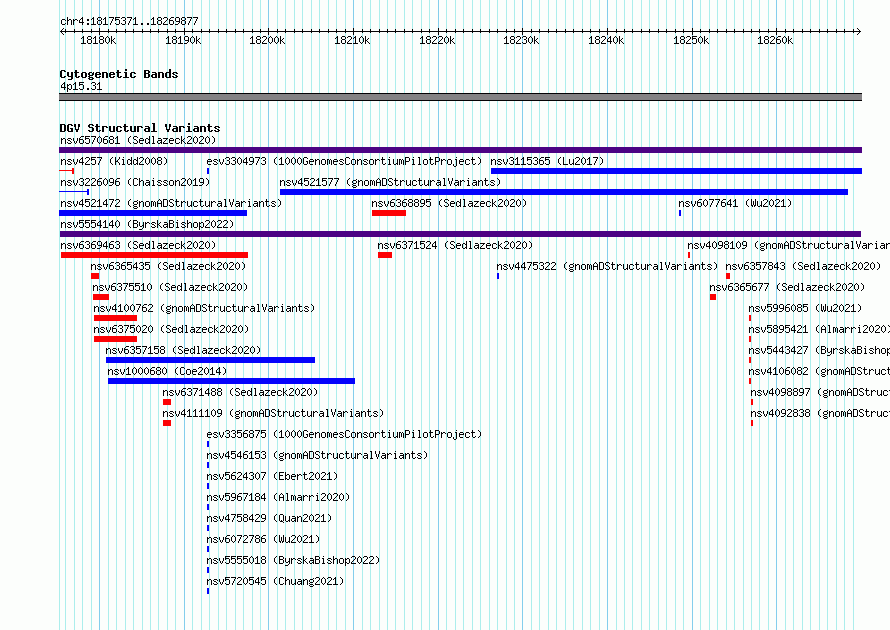
Task: Click nsv6371488 (Sedlazeck2020) label
Action: (x=240, y=392)
